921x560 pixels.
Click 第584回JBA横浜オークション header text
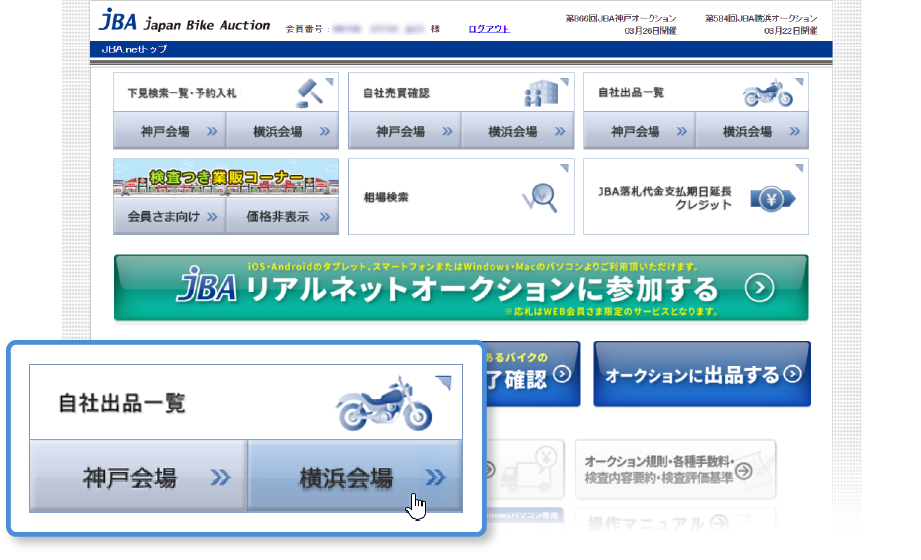click(x=761, y=19)
